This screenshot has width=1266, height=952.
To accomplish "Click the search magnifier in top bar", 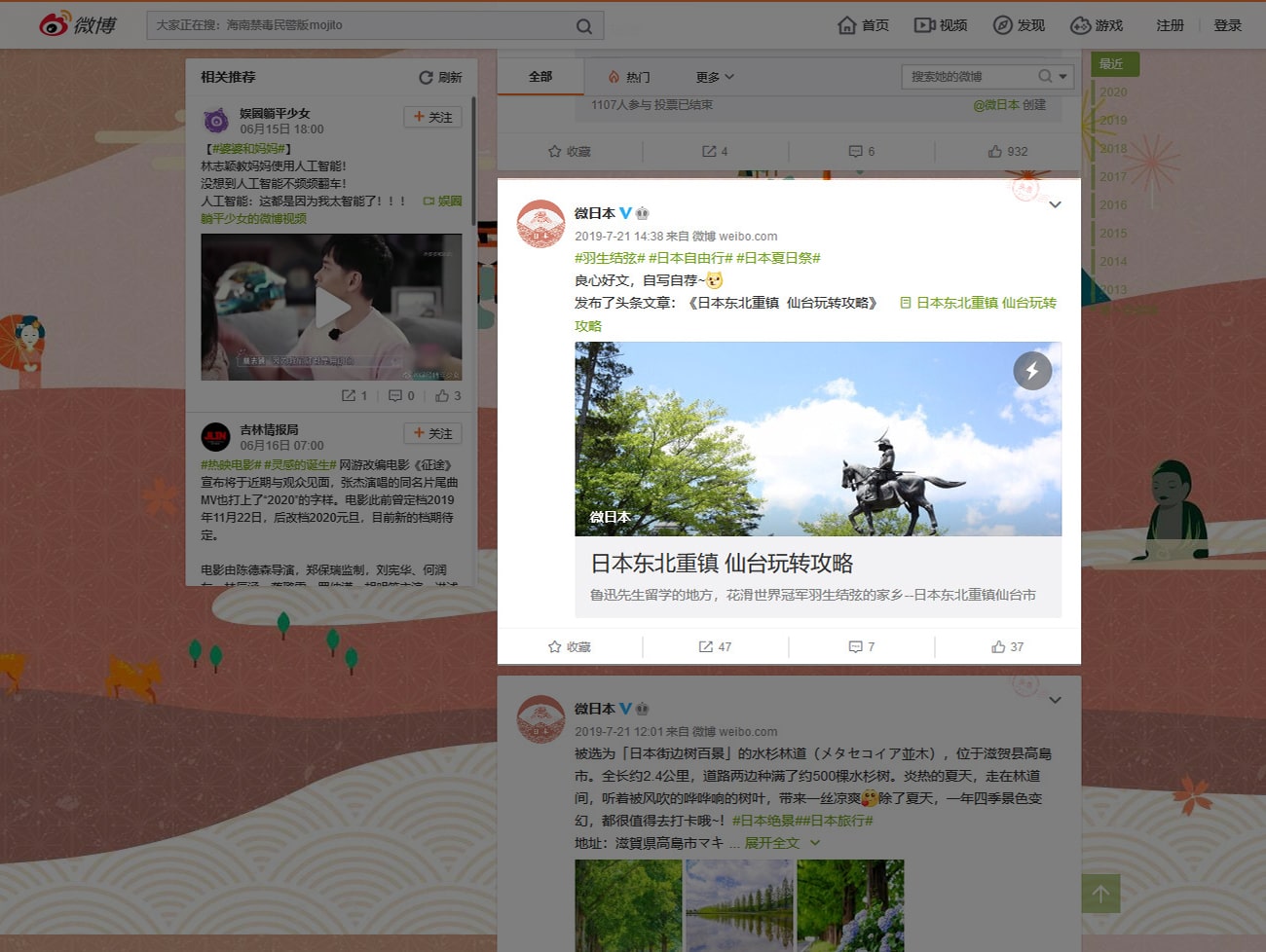I will [x=584, y=26].
